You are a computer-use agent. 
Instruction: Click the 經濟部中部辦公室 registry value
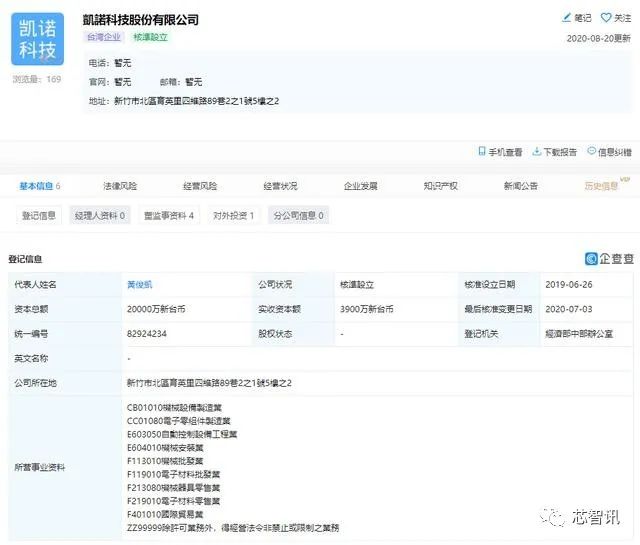tap(579, 334)
